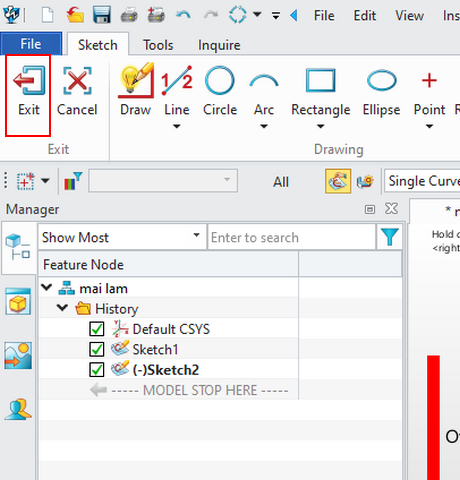Cancel the sketch with the X icon

(77, 81)
